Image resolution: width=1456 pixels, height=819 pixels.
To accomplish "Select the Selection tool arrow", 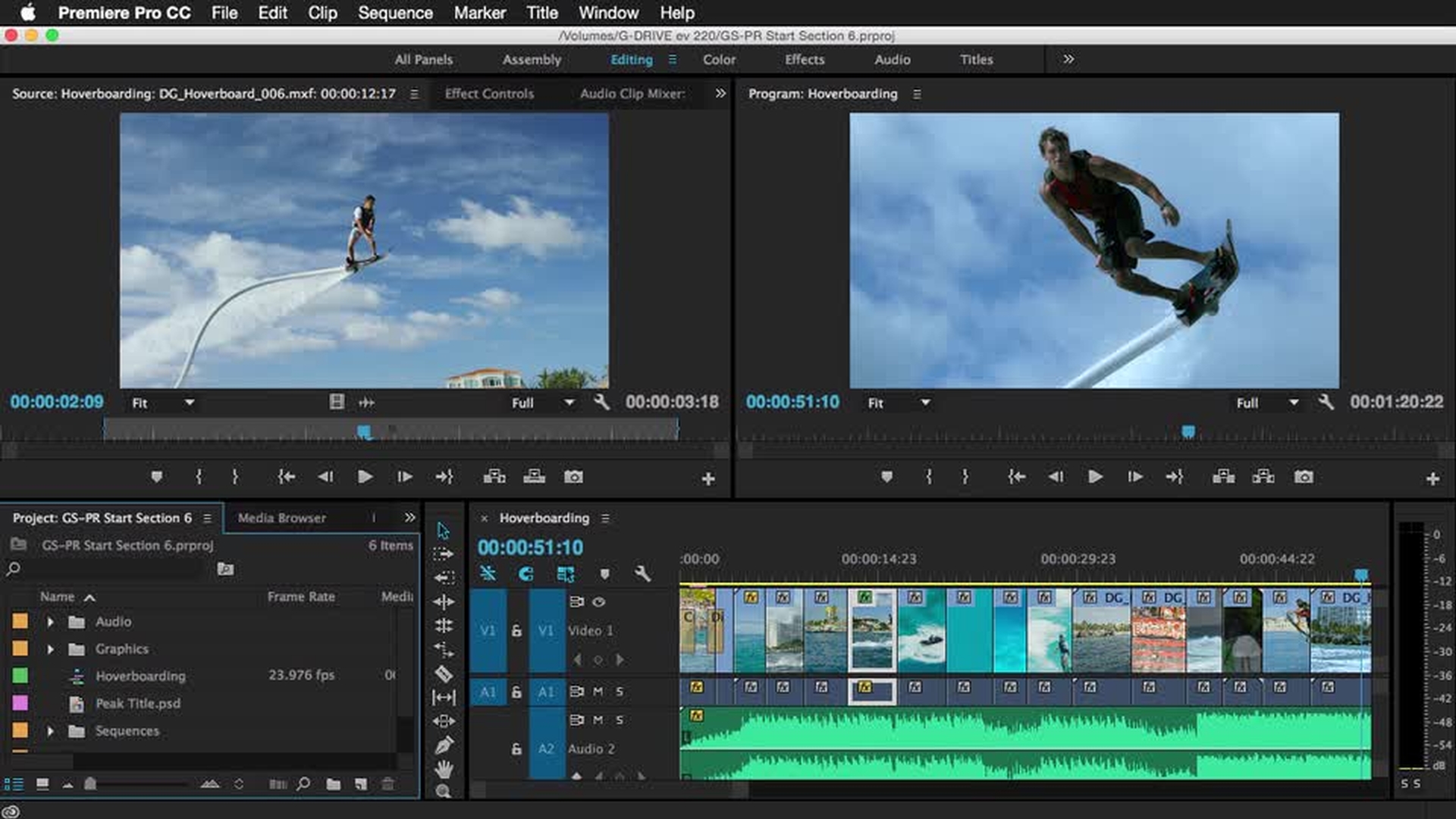I will [444, 531].
